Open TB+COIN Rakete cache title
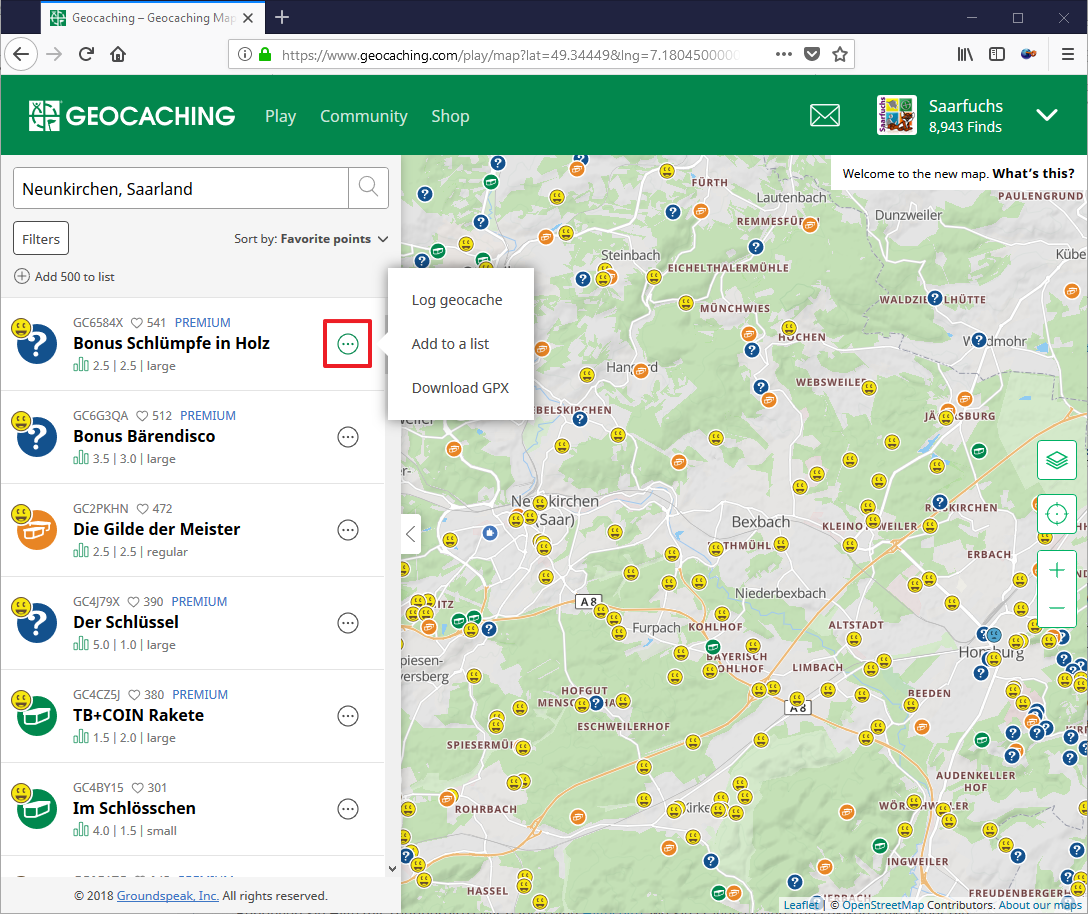 [139, 716]
